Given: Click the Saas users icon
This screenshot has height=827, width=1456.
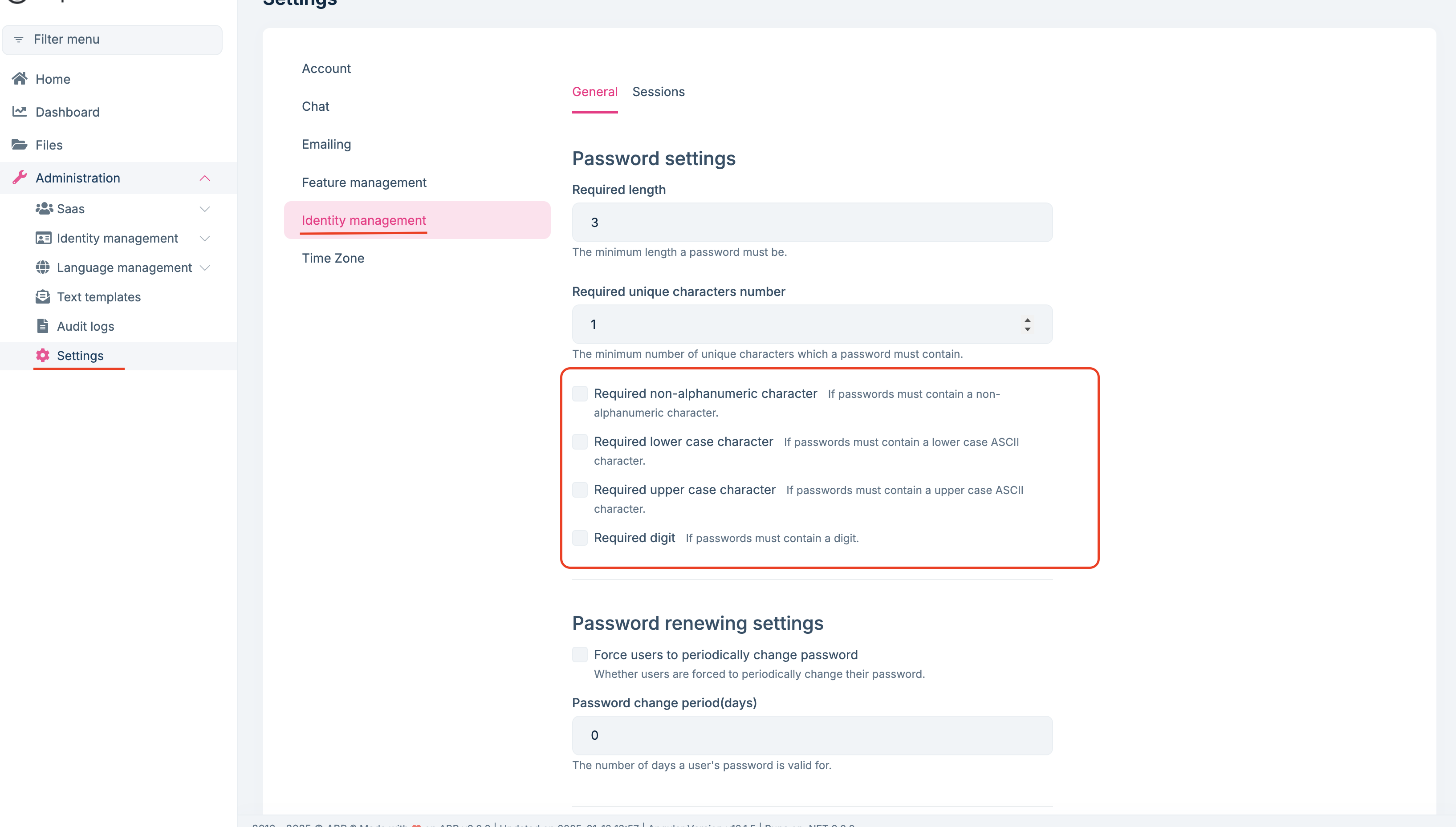Looking at the screenshot, I should (44, 208).
